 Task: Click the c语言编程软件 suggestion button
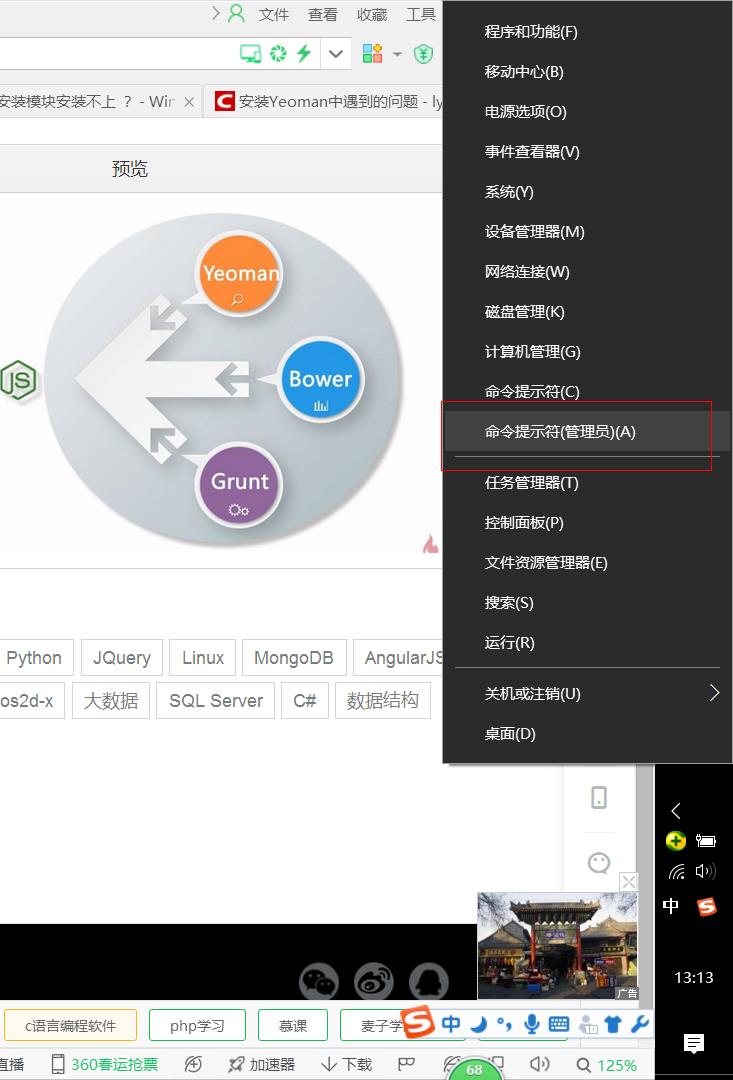[70, 1026]
